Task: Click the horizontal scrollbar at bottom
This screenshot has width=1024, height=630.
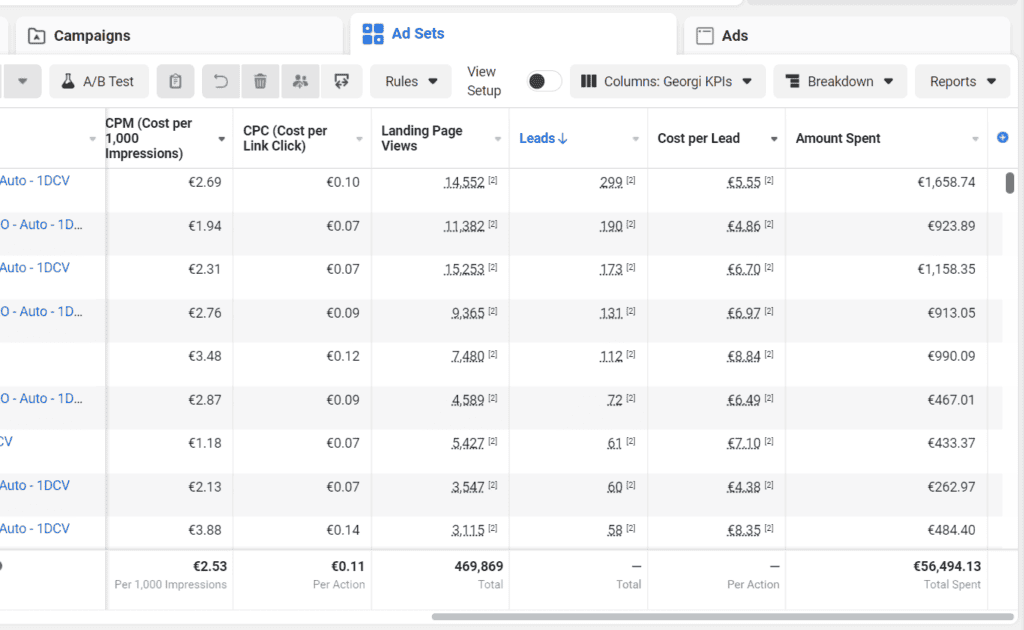Action: point(722,616)
